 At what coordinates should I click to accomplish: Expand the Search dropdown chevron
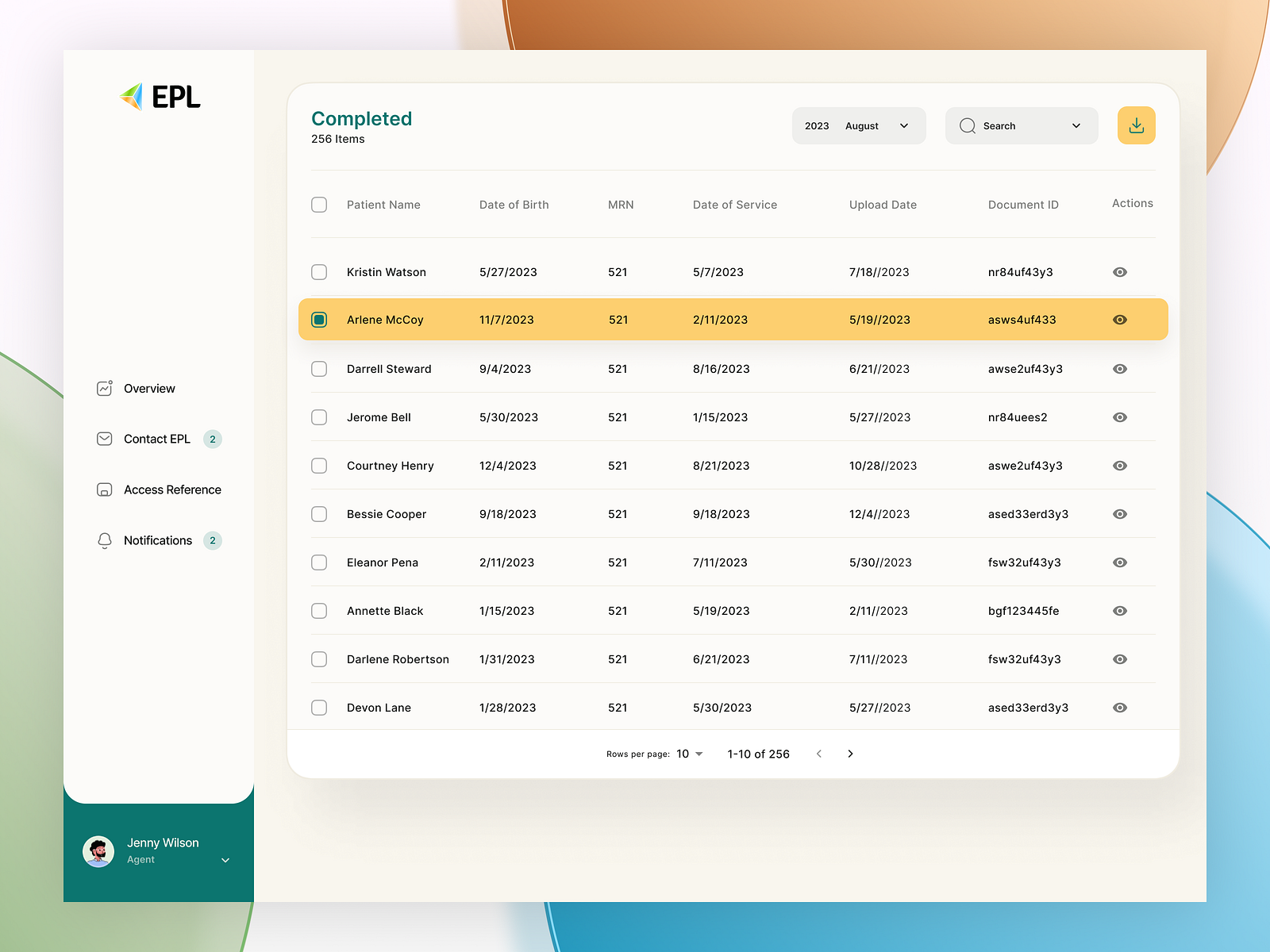(x=1076, y=125)
